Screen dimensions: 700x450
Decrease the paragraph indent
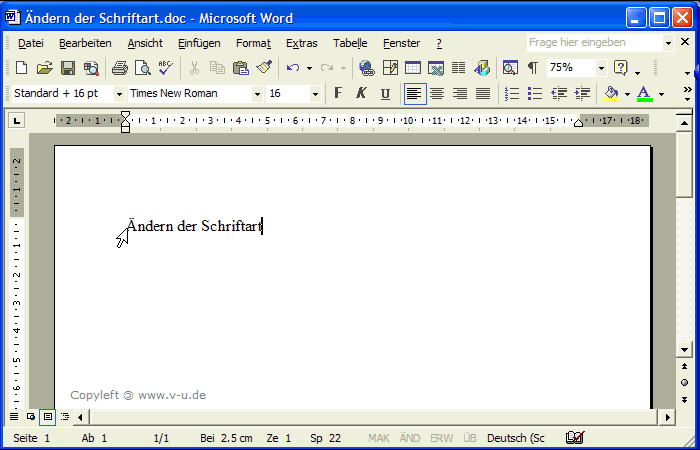(x=559, y=94)
